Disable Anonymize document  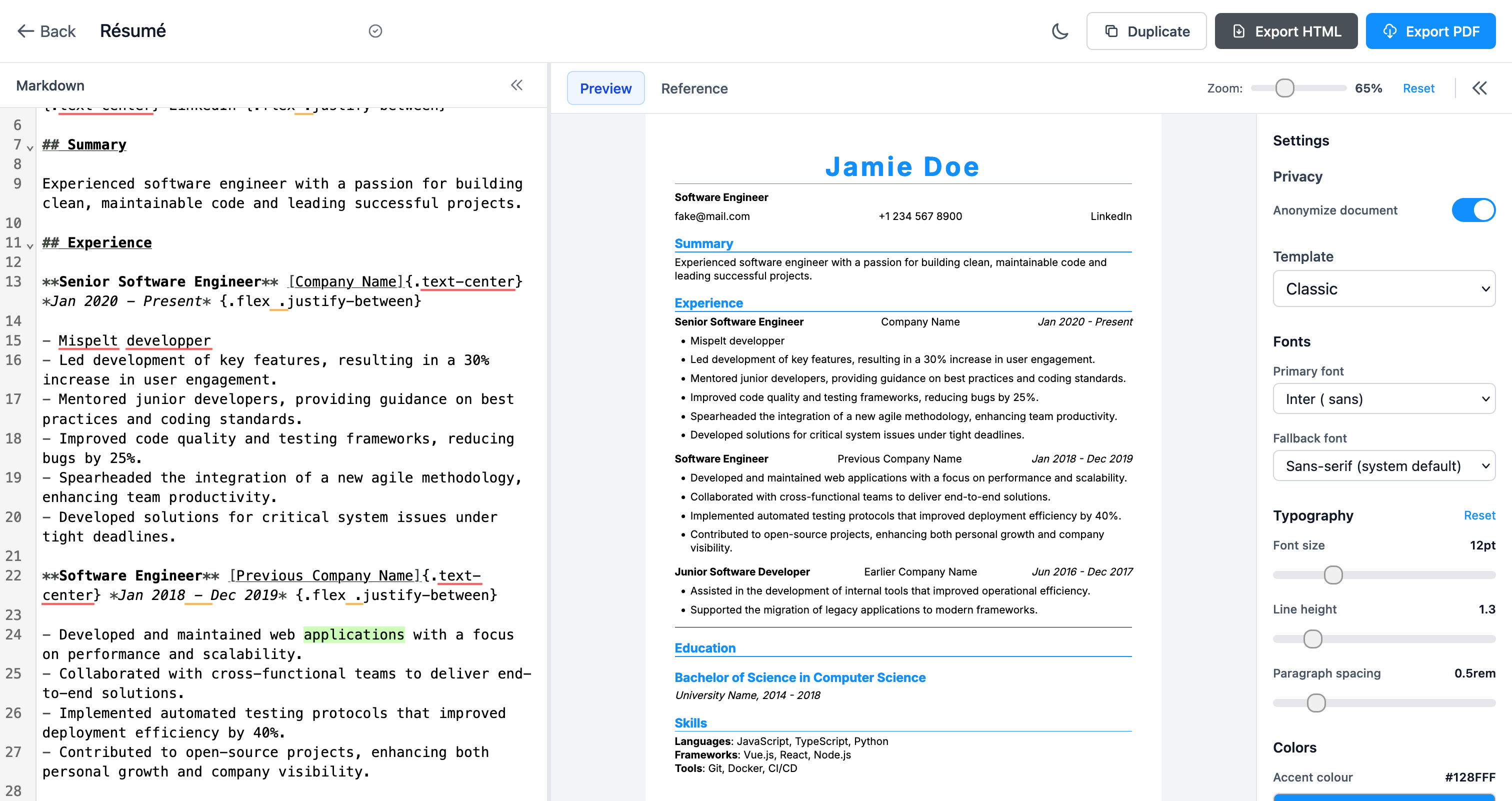1473,209
